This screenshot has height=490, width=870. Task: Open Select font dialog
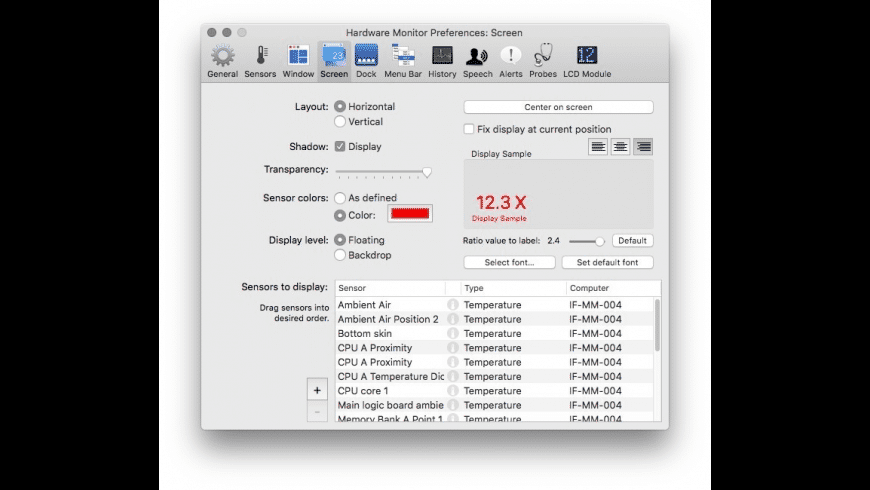click(x=509, y=262)
